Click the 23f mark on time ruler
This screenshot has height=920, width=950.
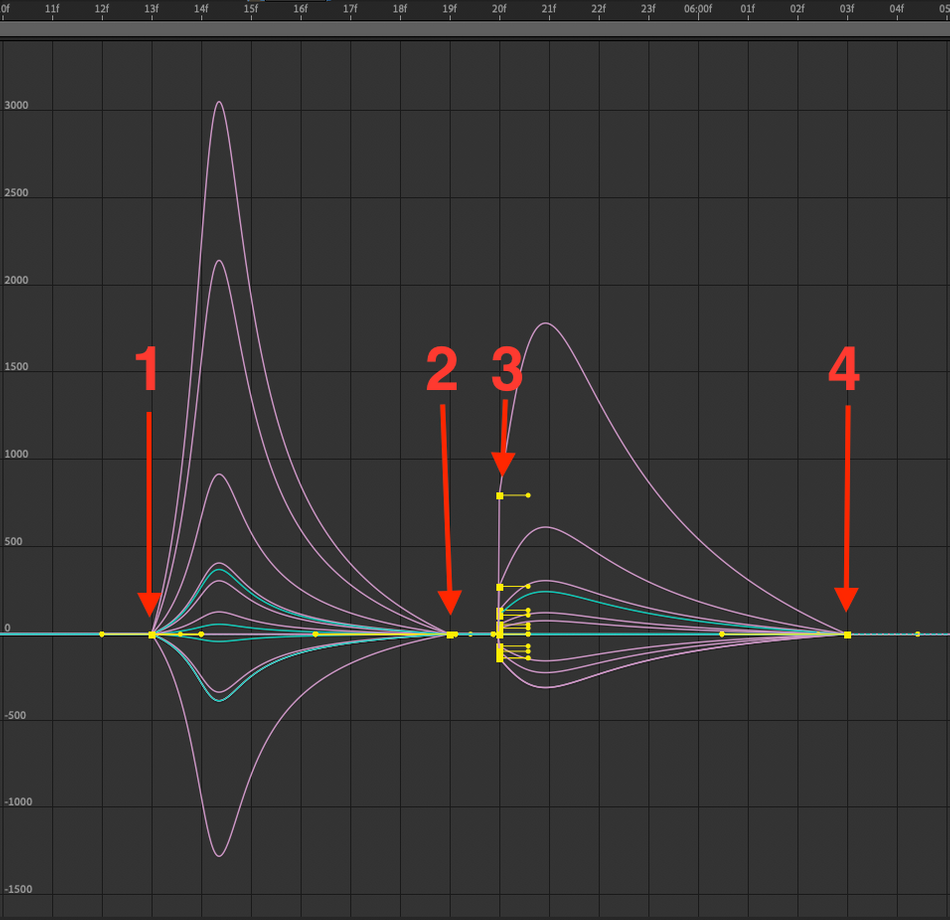648,9
